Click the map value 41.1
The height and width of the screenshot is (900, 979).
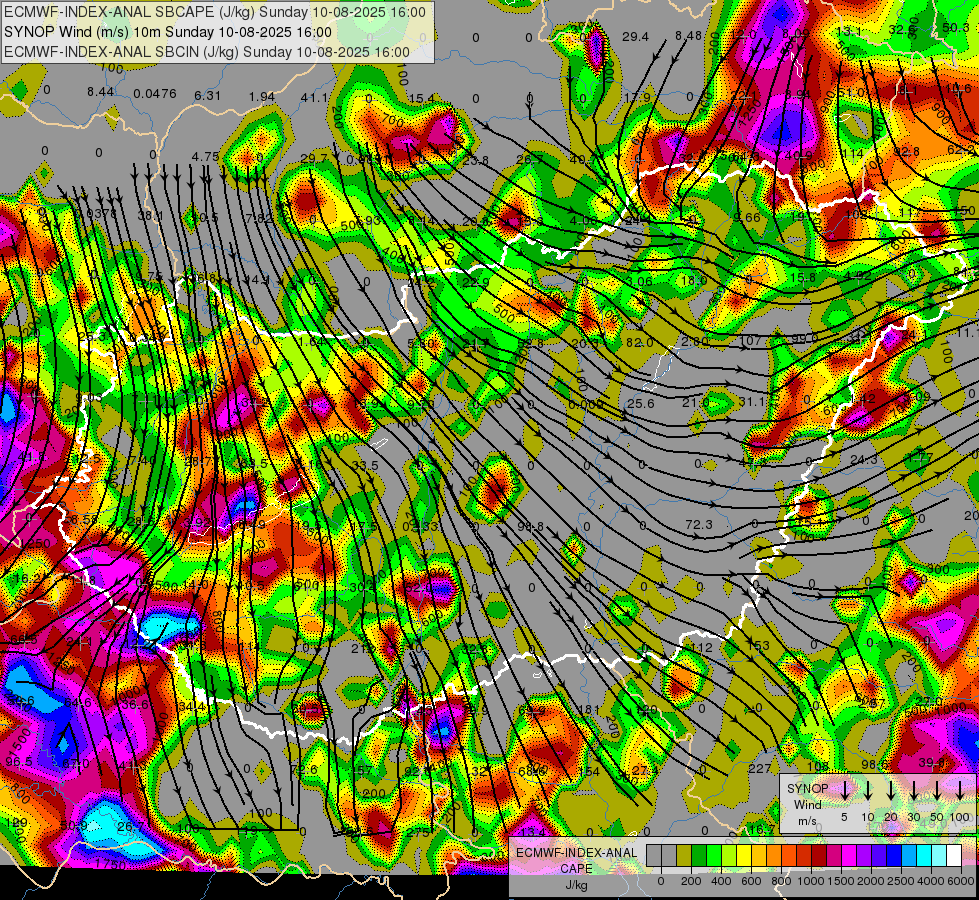point(315,97)
